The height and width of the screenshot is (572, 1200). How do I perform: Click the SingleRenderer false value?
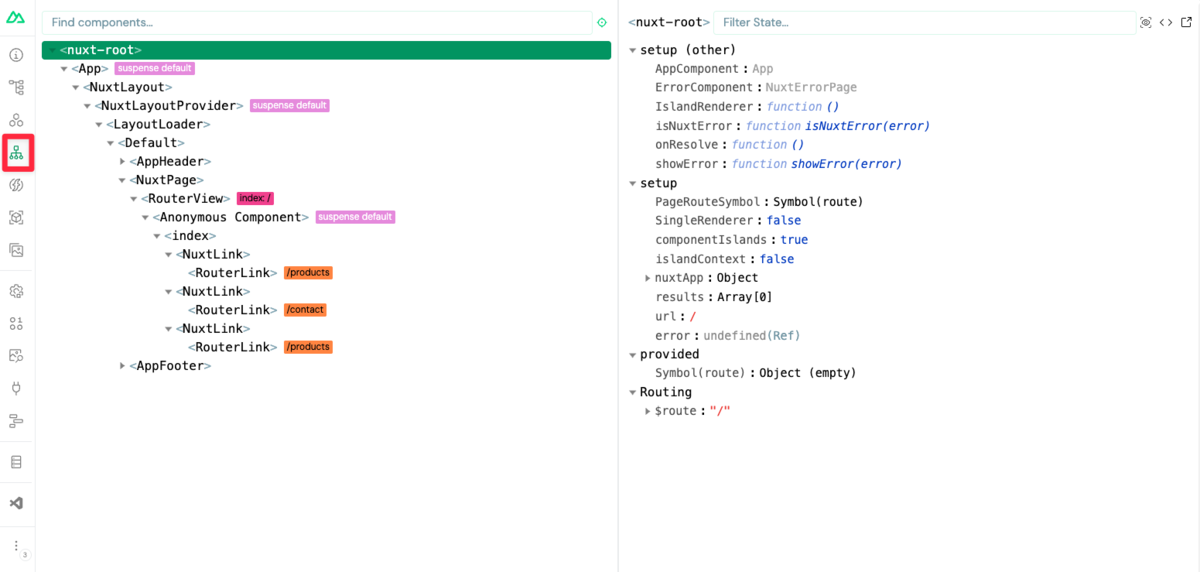(784, 220)
